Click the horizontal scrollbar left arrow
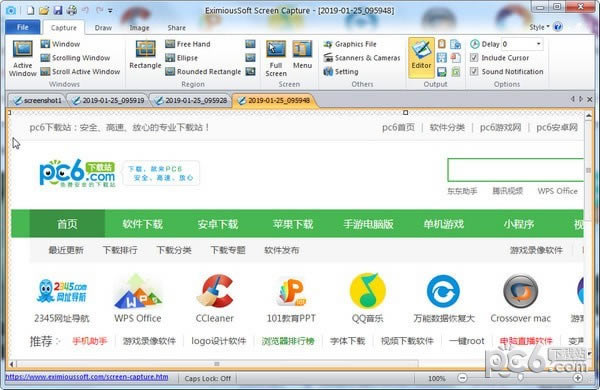600x390 pixels. 12,364
